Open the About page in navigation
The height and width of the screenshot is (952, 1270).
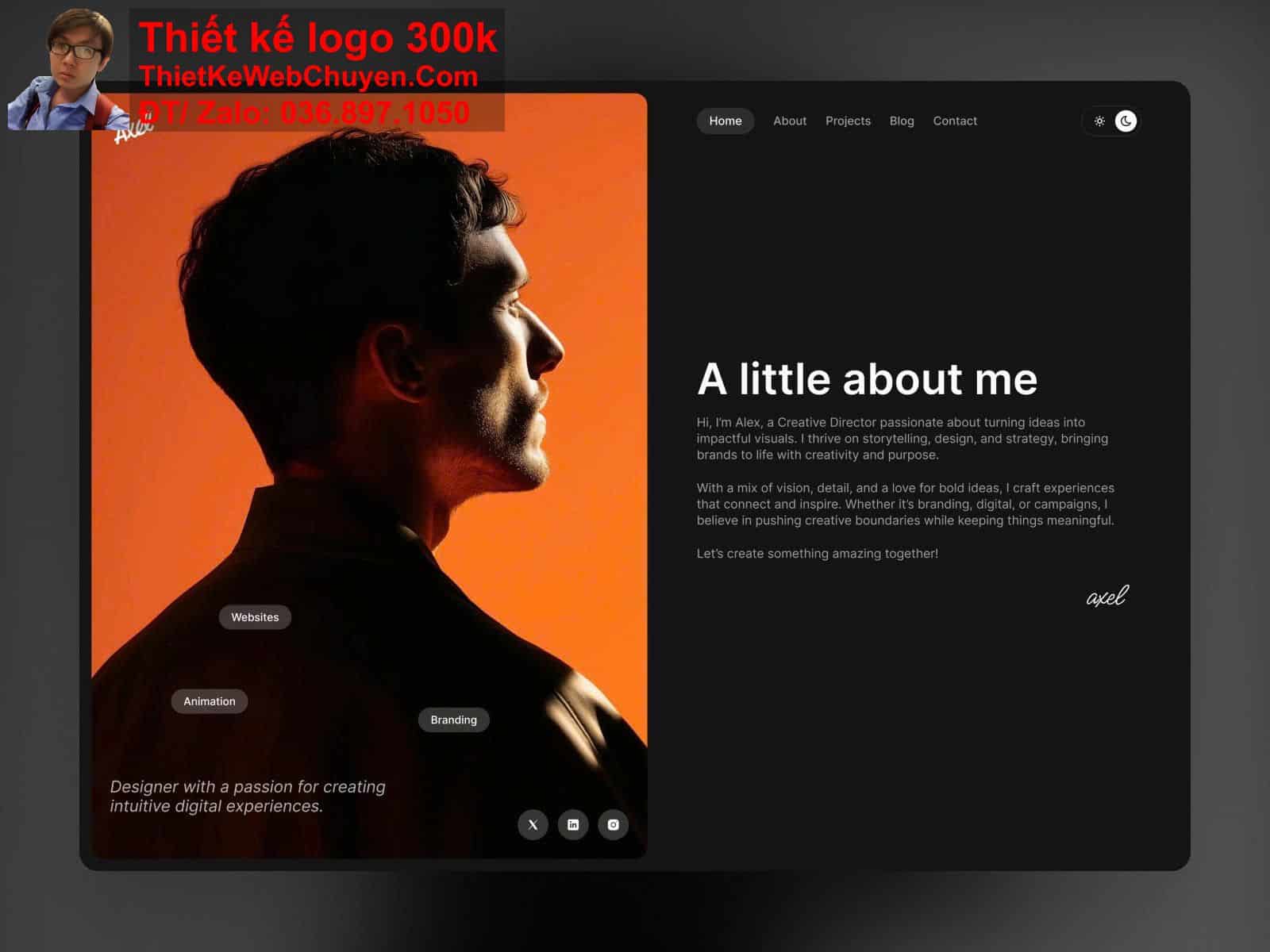click(789, 121)
